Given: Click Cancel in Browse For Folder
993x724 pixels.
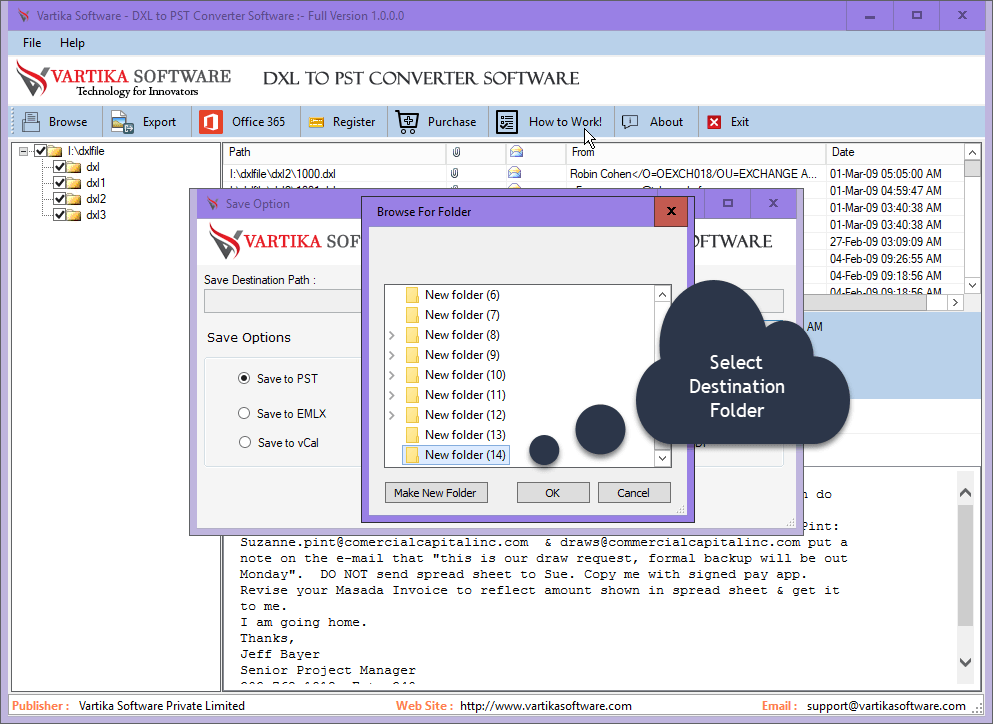Looking at the screenshot, I should point(634,493).
